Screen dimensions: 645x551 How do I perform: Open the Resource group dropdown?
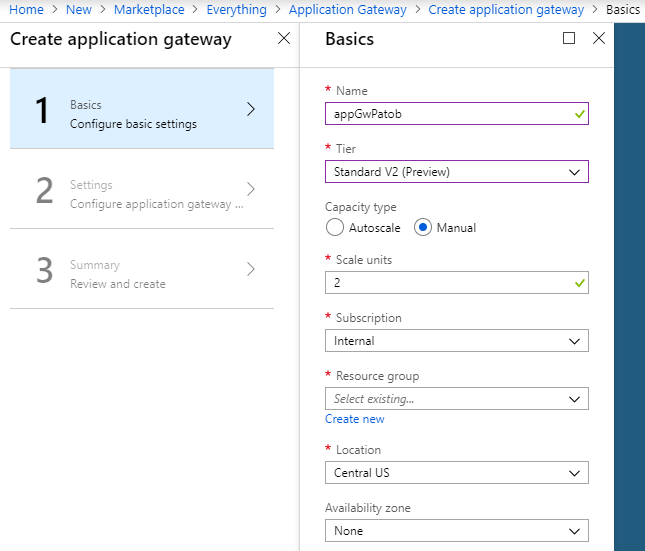point(457,398)
